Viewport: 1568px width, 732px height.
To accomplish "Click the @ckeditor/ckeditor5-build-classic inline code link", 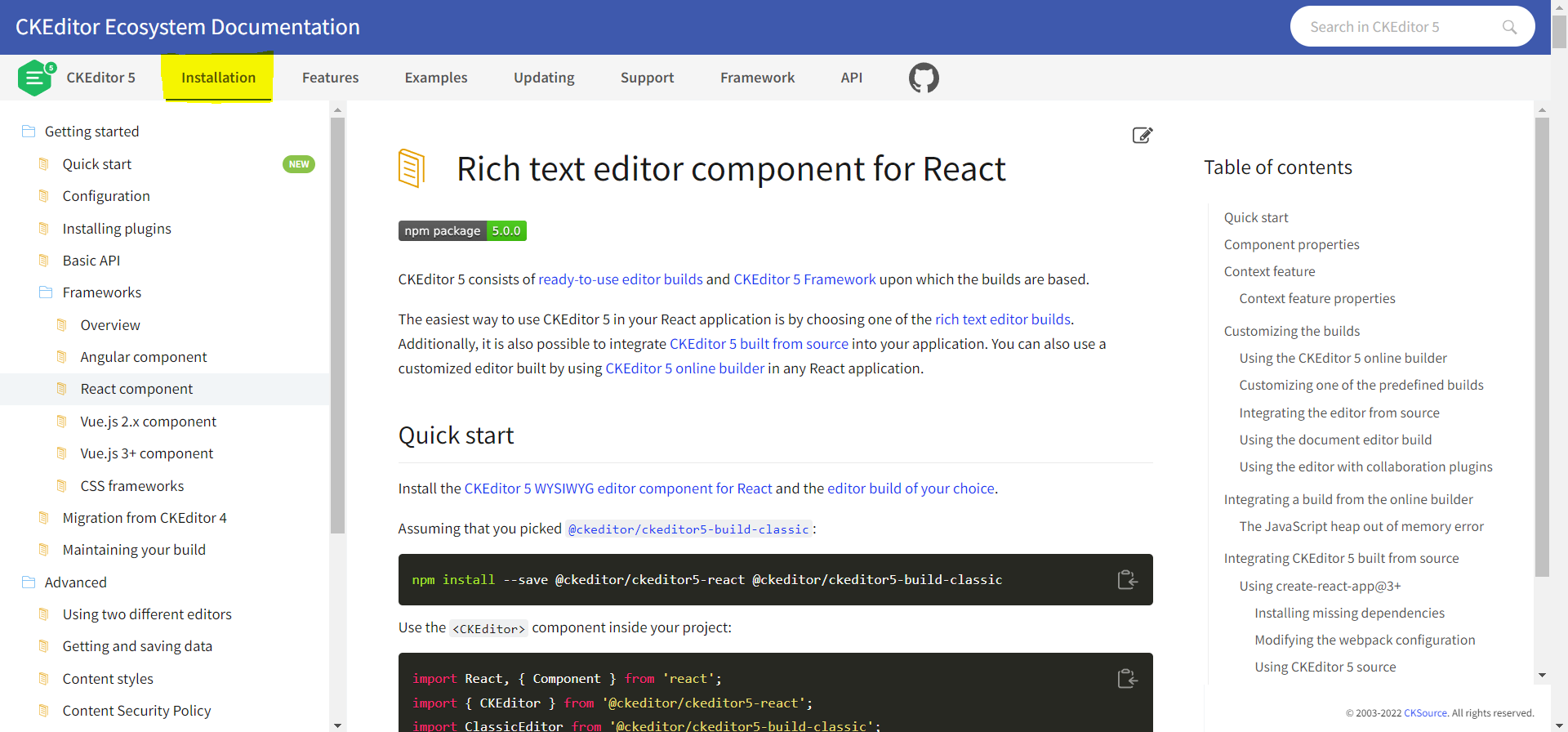I will (x=688, y=529).
